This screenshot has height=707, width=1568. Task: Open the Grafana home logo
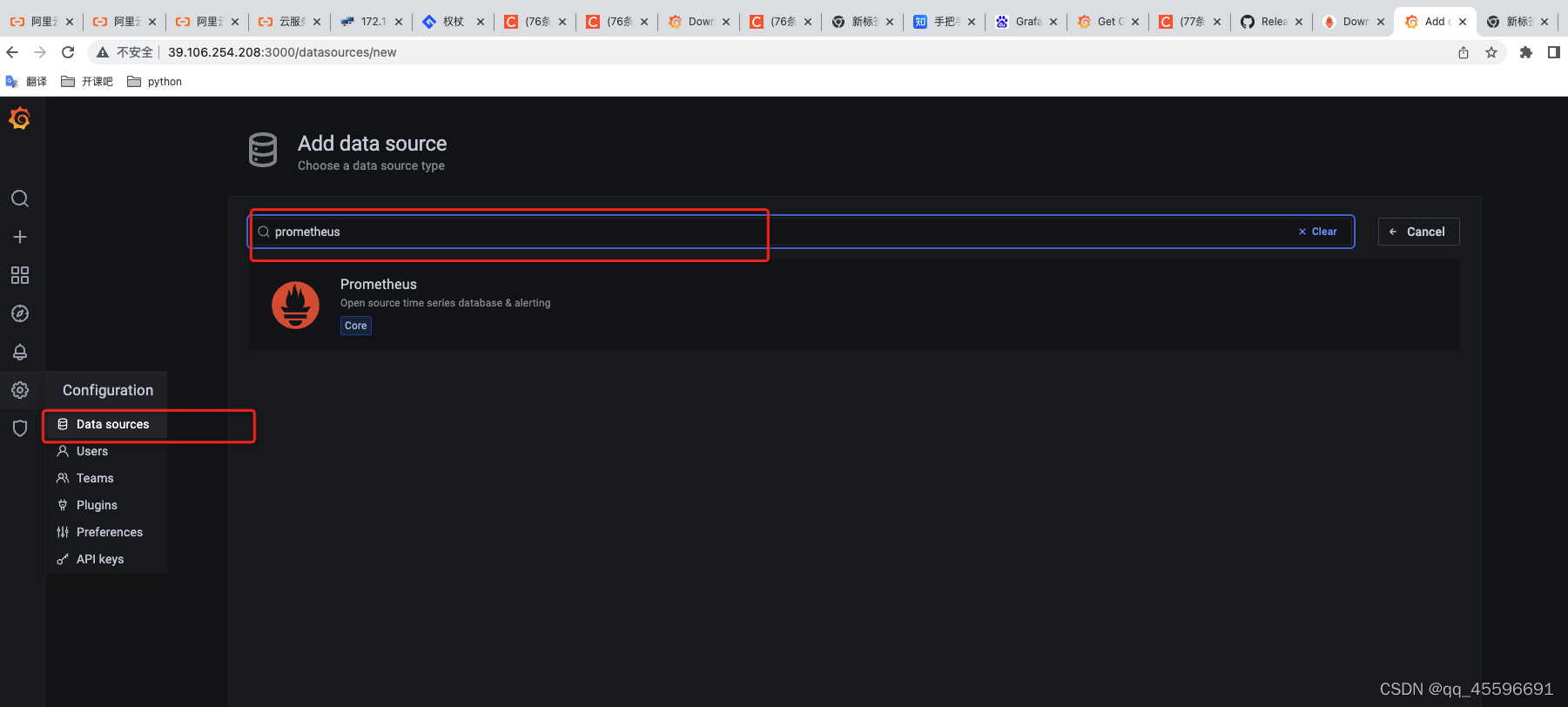[19, 118]
